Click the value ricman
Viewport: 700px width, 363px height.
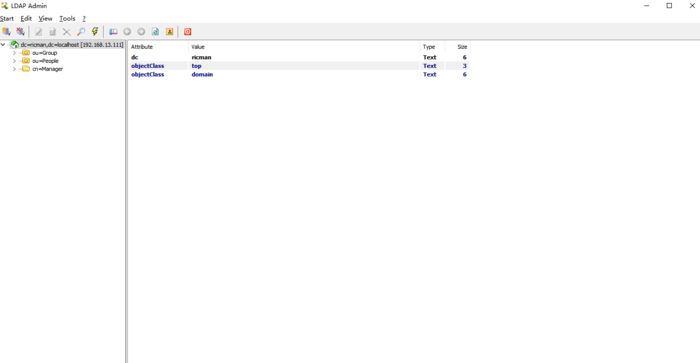coord(201,57)
